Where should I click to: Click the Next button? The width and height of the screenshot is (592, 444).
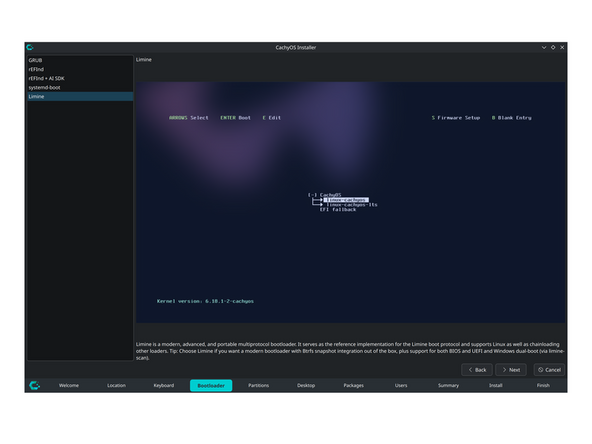511,370
